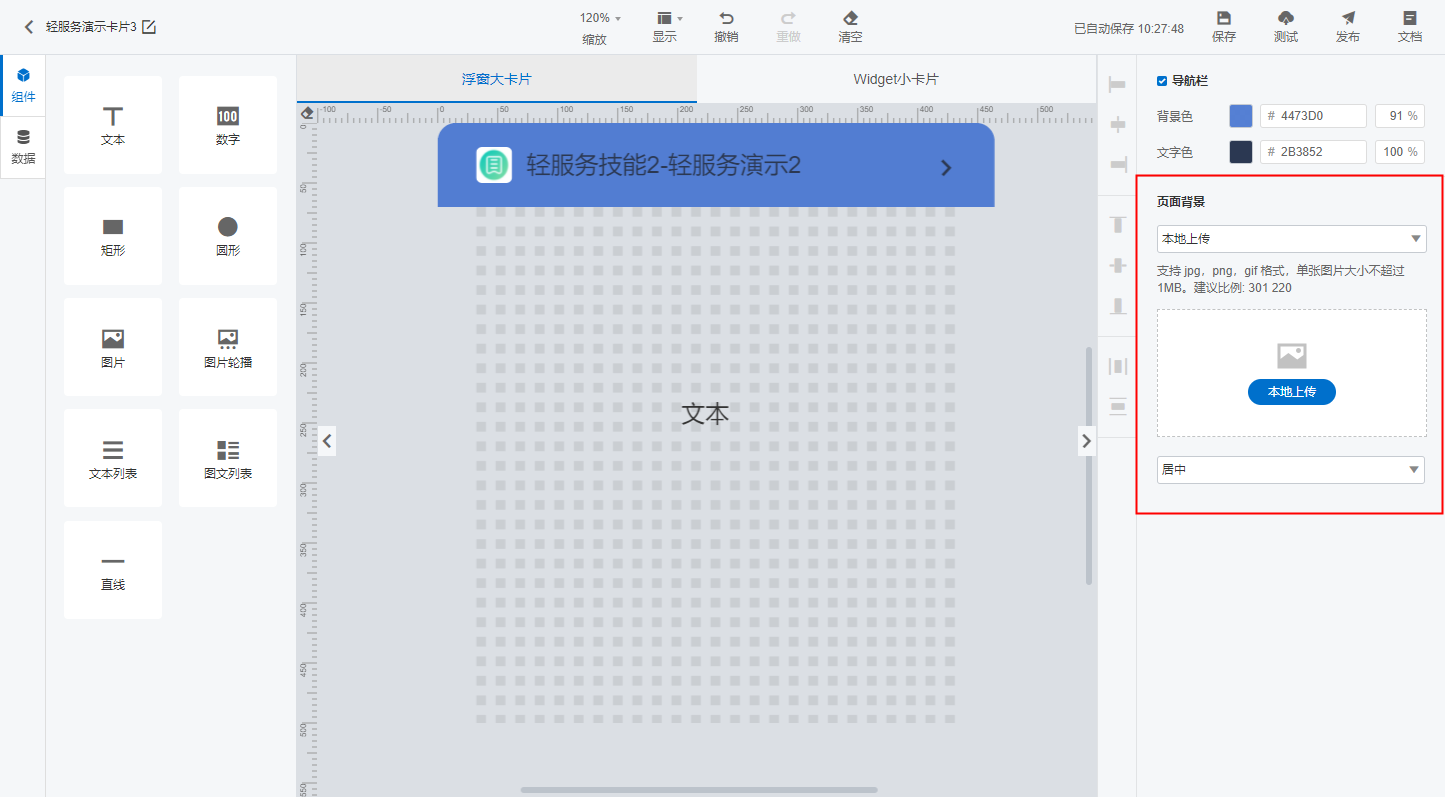Go back using the top-left arrow
The image size is (1445, 797).
29,27
